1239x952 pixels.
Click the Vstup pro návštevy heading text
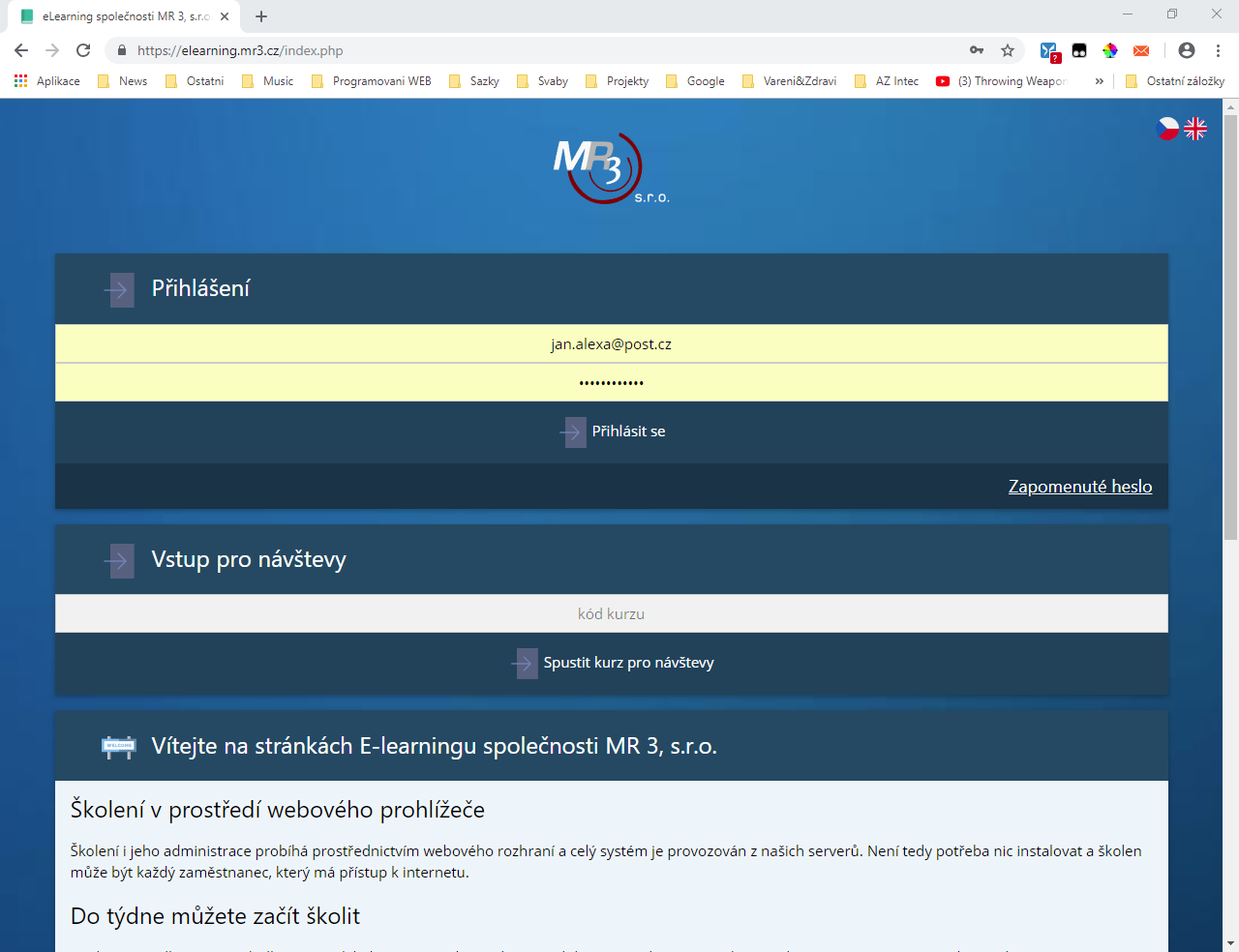coord(249,559)
